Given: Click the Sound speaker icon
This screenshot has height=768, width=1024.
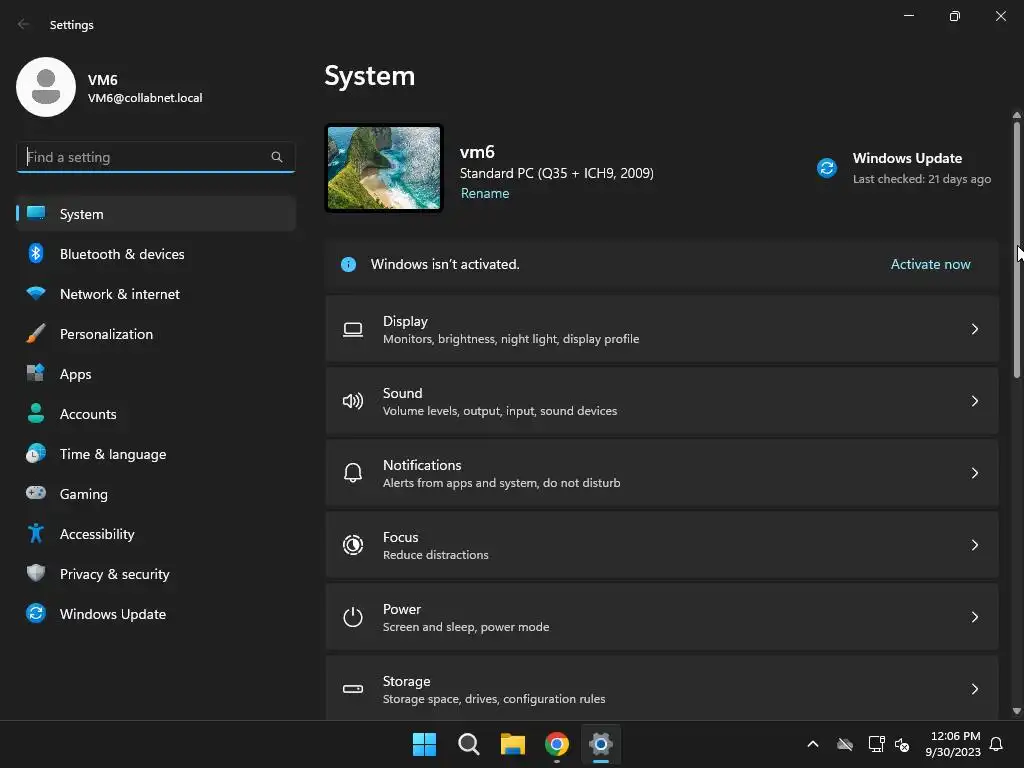Looking at the screenshot, I should pyautogui.click(x=353, y=401).
